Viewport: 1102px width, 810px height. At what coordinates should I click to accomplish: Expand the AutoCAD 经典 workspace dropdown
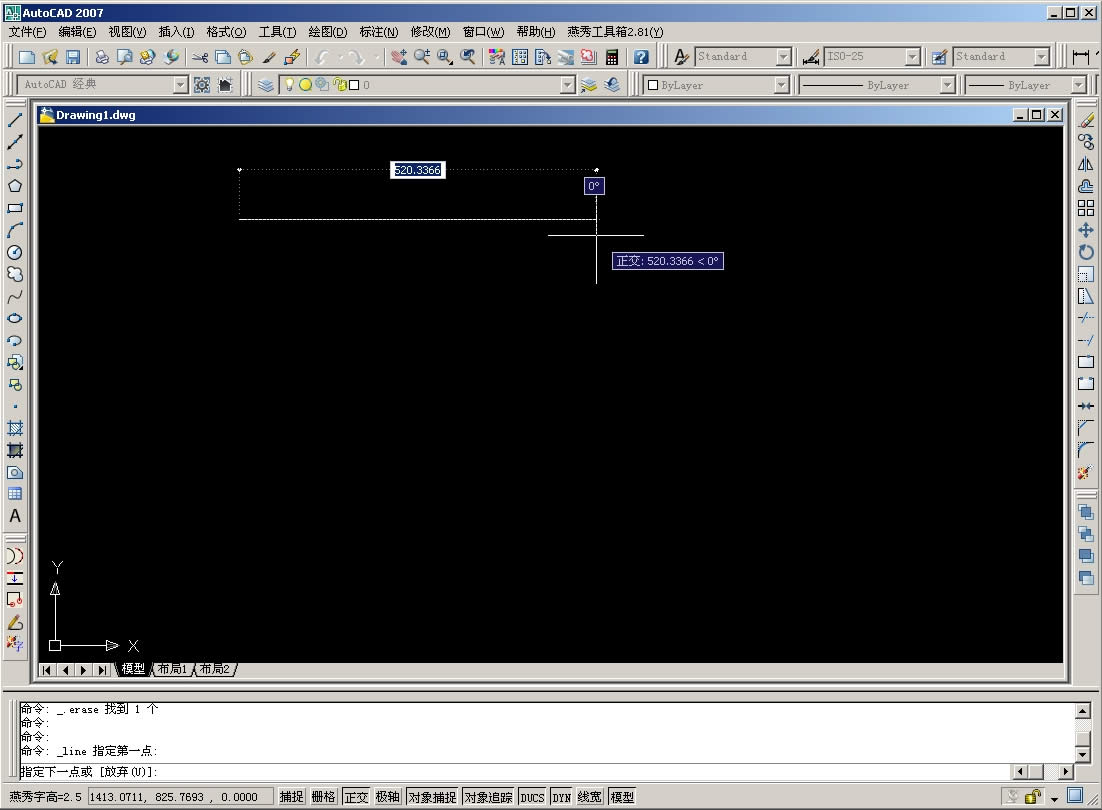point(180,85)
